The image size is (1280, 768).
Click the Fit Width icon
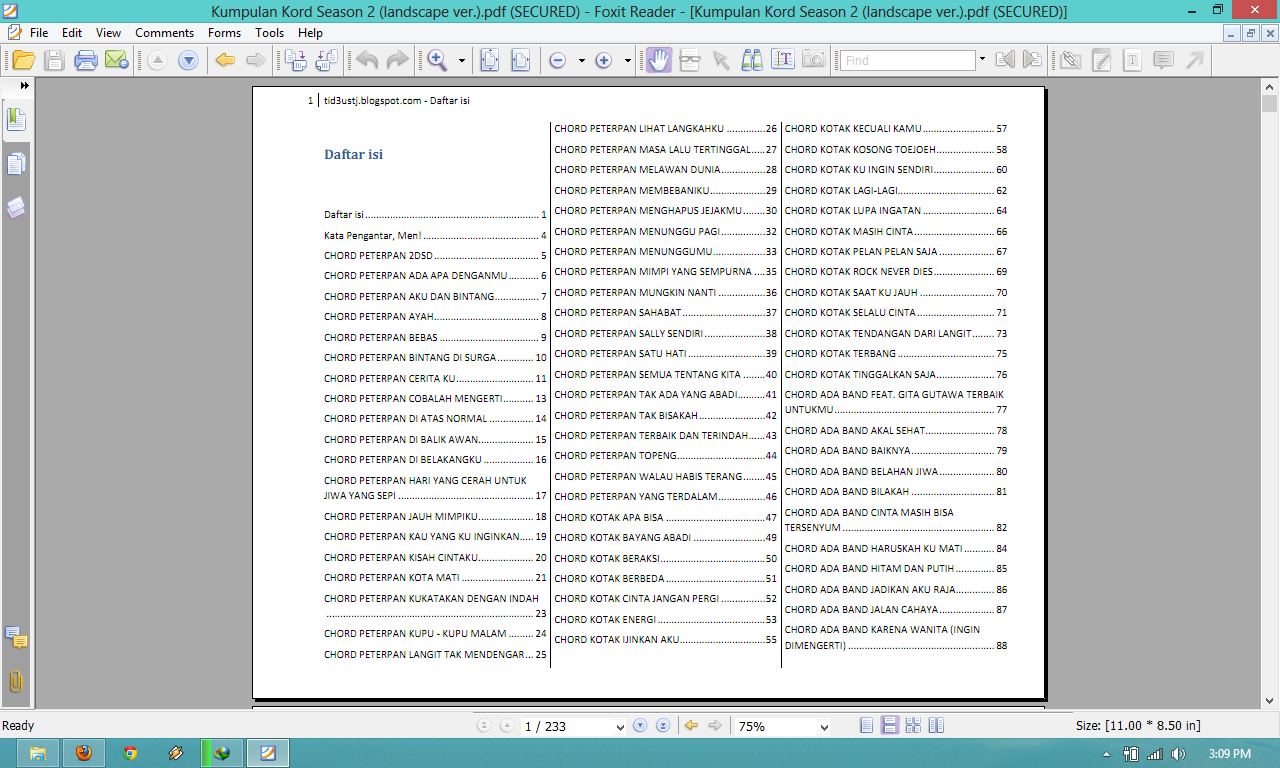(520, 61)
